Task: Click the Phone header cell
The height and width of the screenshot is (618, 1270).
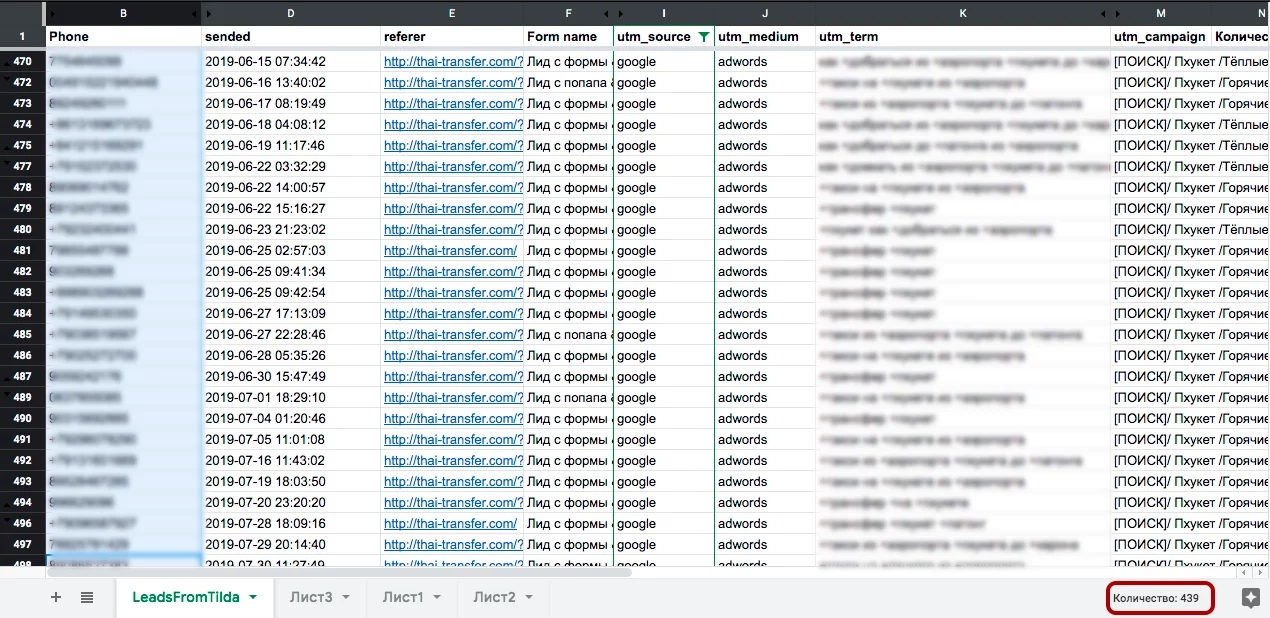Action: [x=123, y=37]
